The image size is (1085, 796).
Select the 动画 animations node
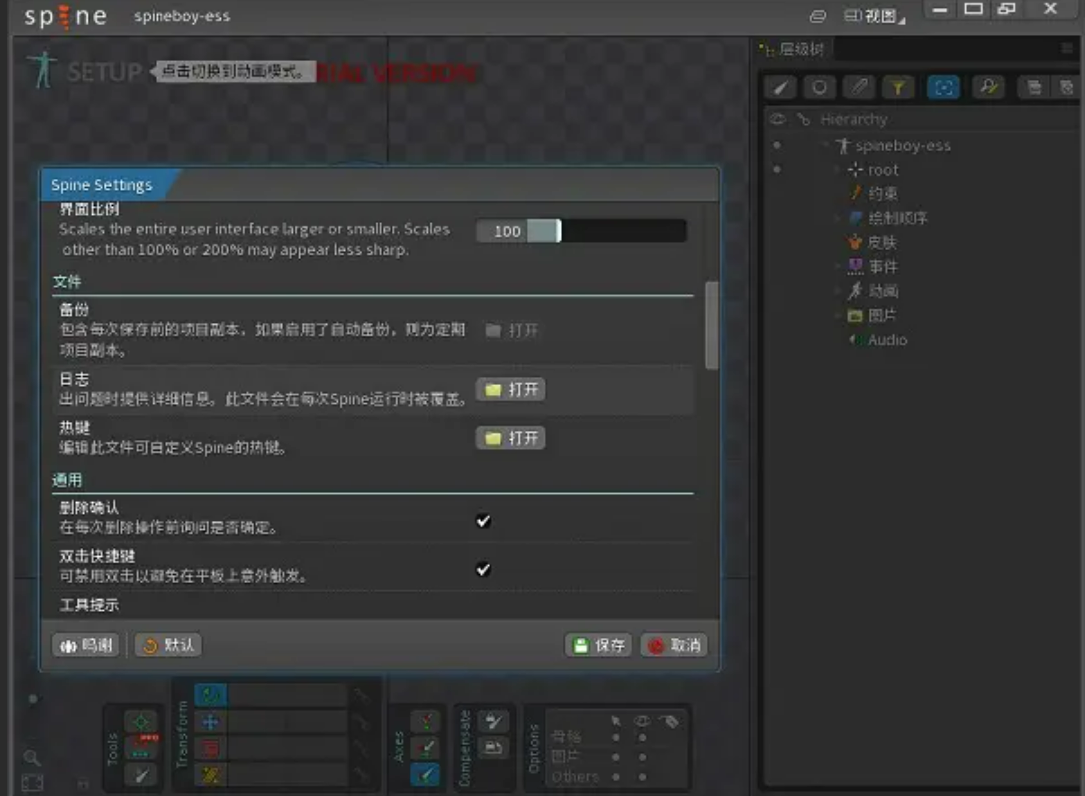click(x=883, y=291)
